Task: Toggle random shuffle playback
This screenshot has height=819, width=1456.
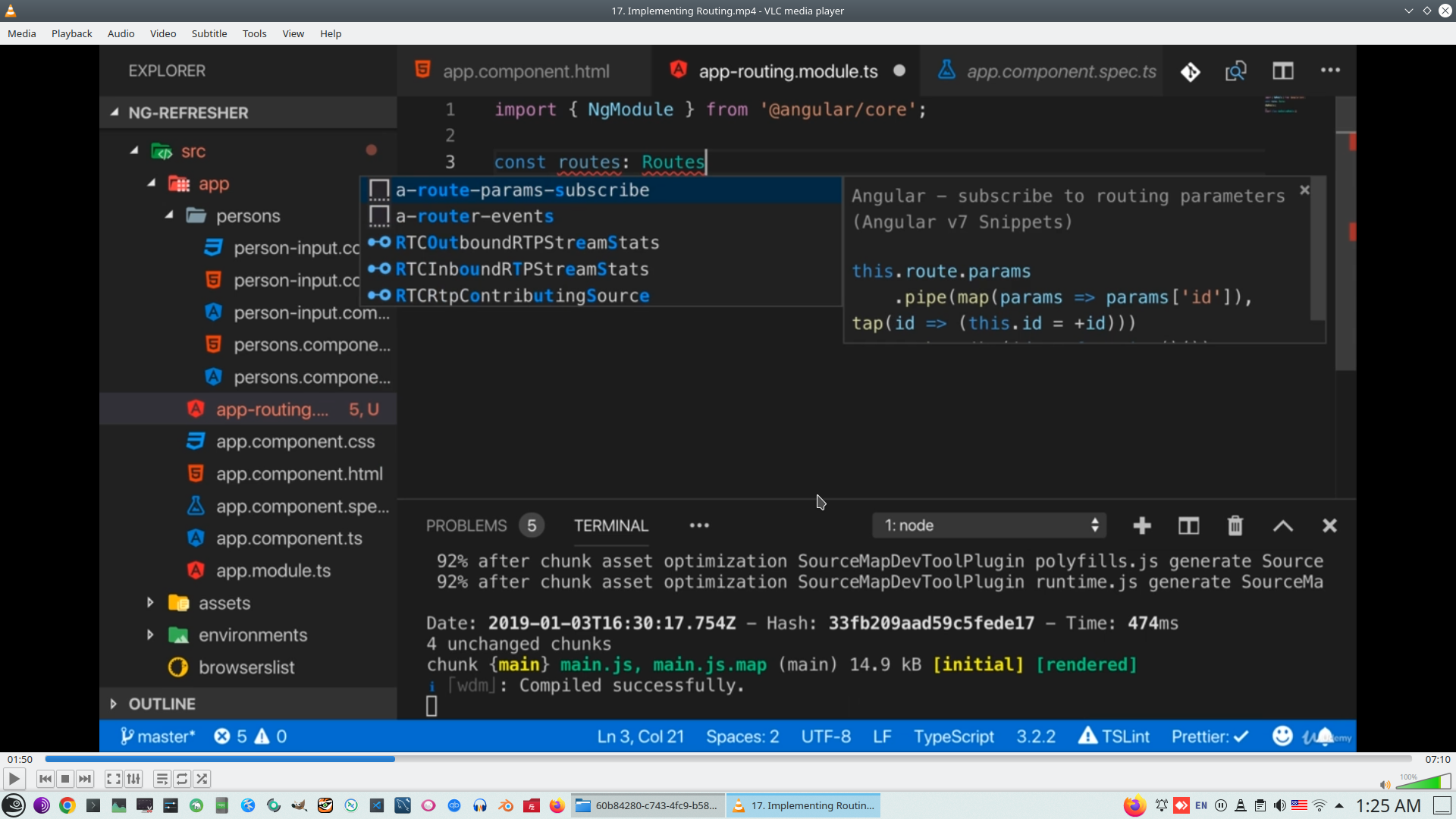Action: coord(202,779)
